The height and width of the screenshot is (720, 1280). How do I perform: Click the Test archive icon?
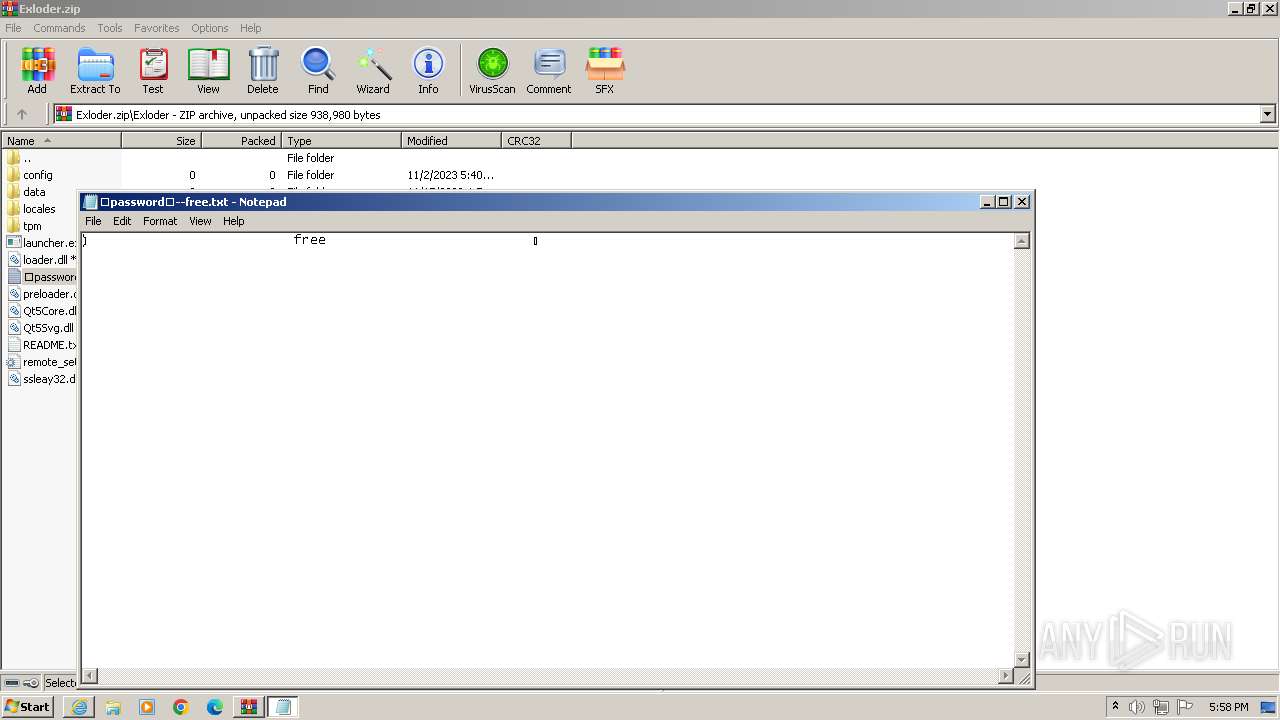point(153,71)
